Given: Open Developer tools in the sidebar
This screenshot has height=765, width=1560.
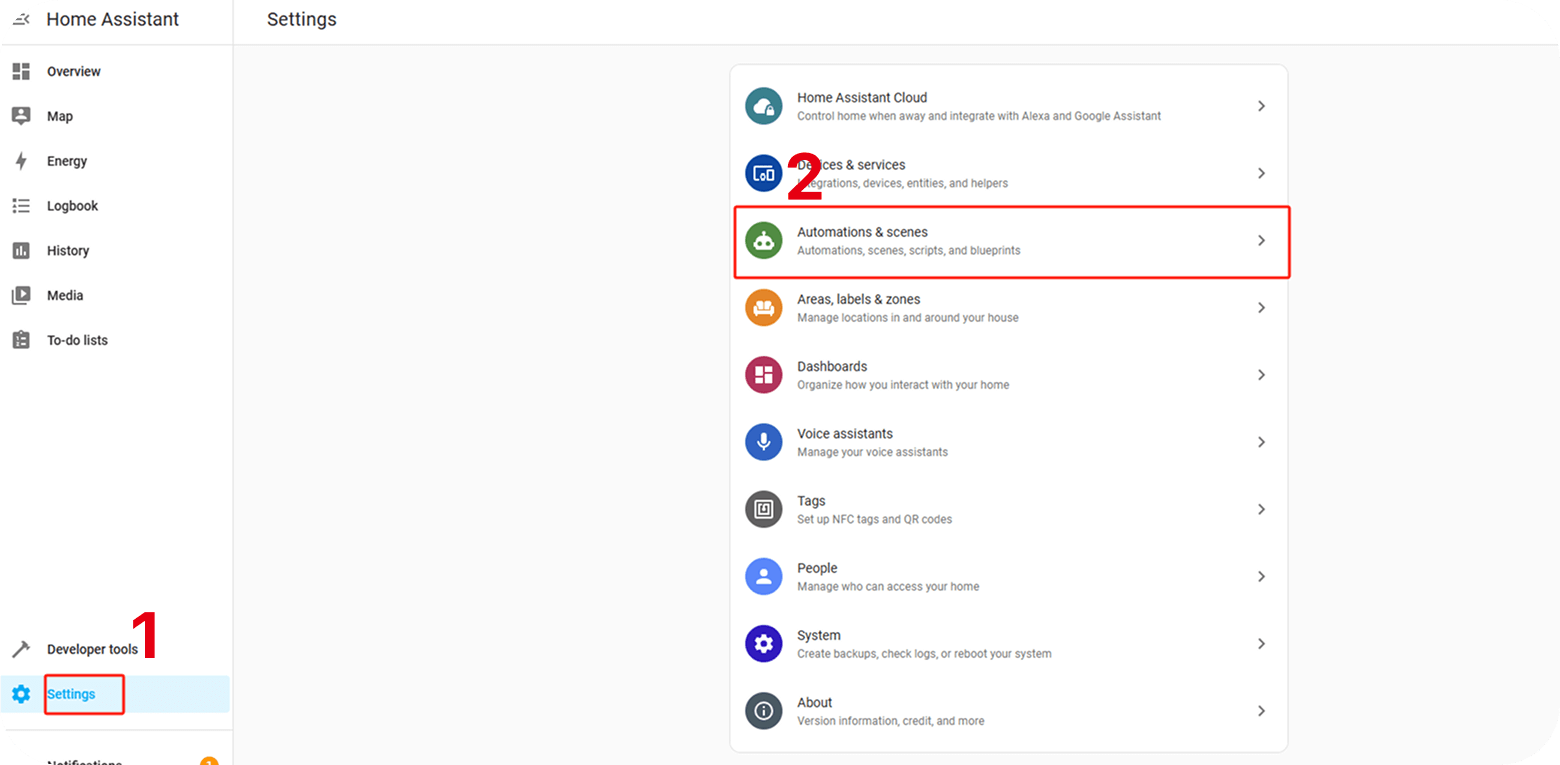Looking at the screenshot, I should [115, 649].
